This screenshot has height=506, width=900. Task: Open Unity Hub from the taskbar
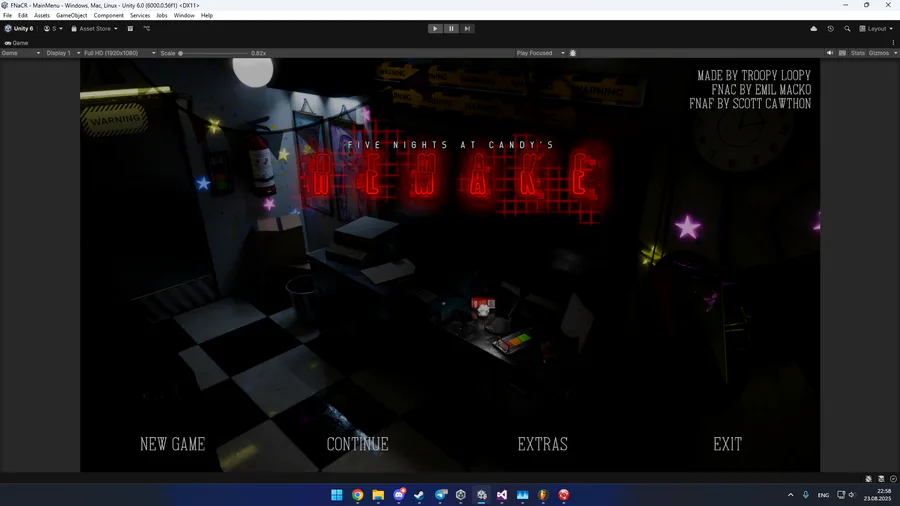point(461,495)
